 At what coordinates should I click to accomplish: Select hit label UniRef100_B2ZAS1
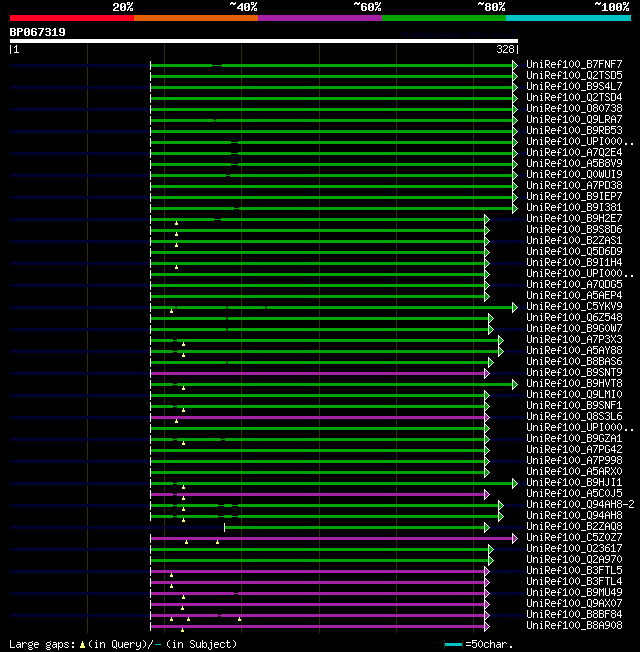(574, 241)
